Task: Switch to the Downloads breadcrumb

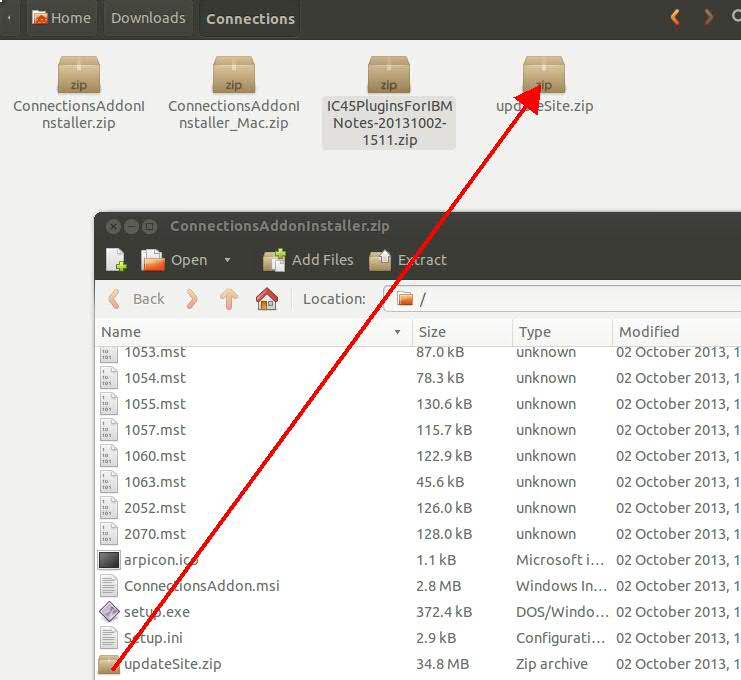Action: [148, 18]
